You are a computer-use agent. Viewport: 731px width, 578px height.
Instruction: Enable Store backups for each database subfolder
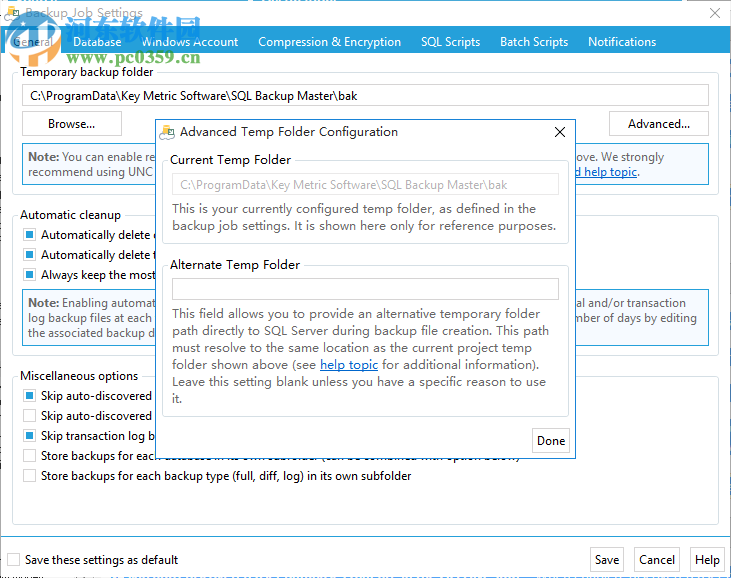pyautogui.click(x=29, y=456)
